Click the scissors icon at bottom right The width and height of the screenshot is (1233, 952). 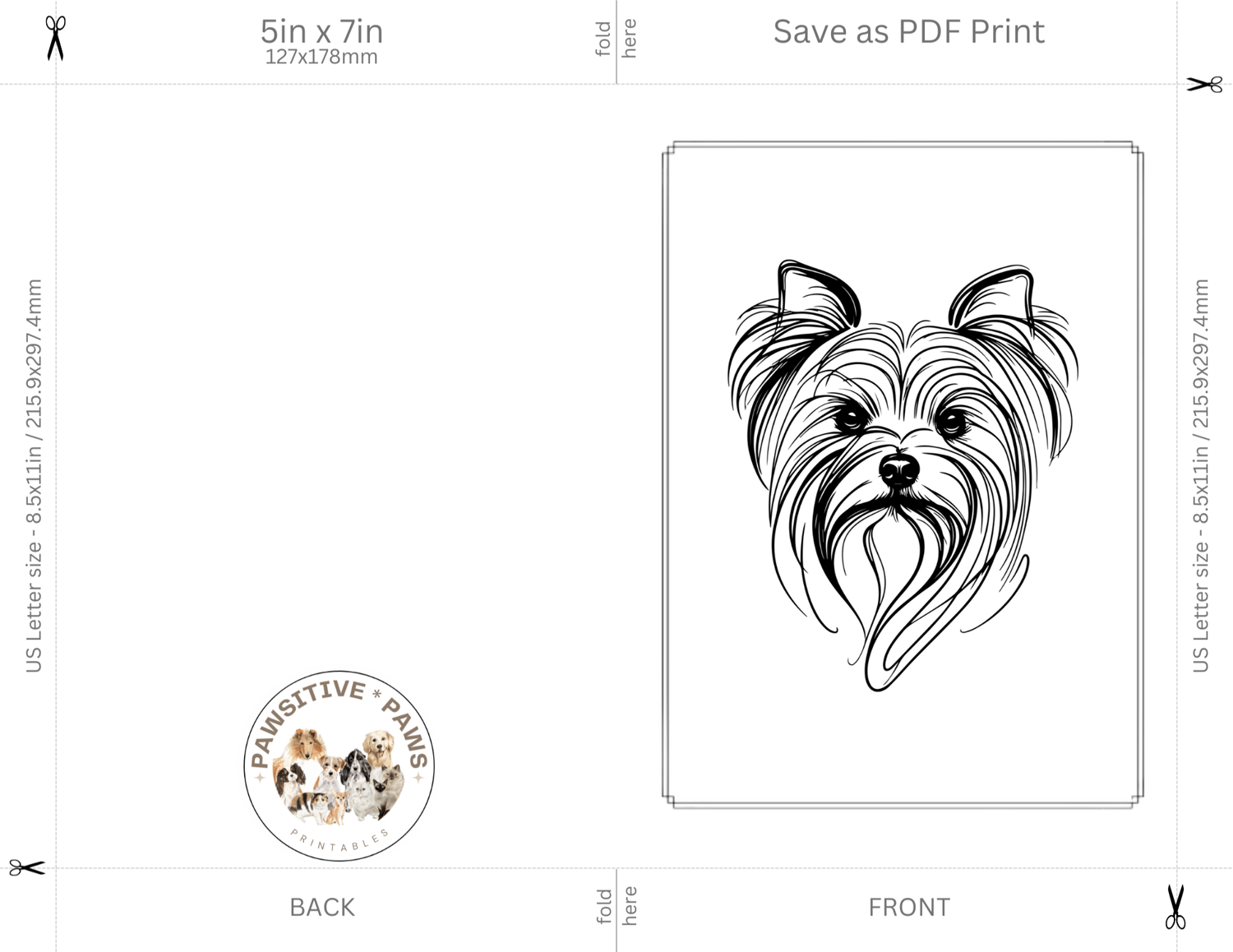pyautogui.click(x=1175, y=907)
